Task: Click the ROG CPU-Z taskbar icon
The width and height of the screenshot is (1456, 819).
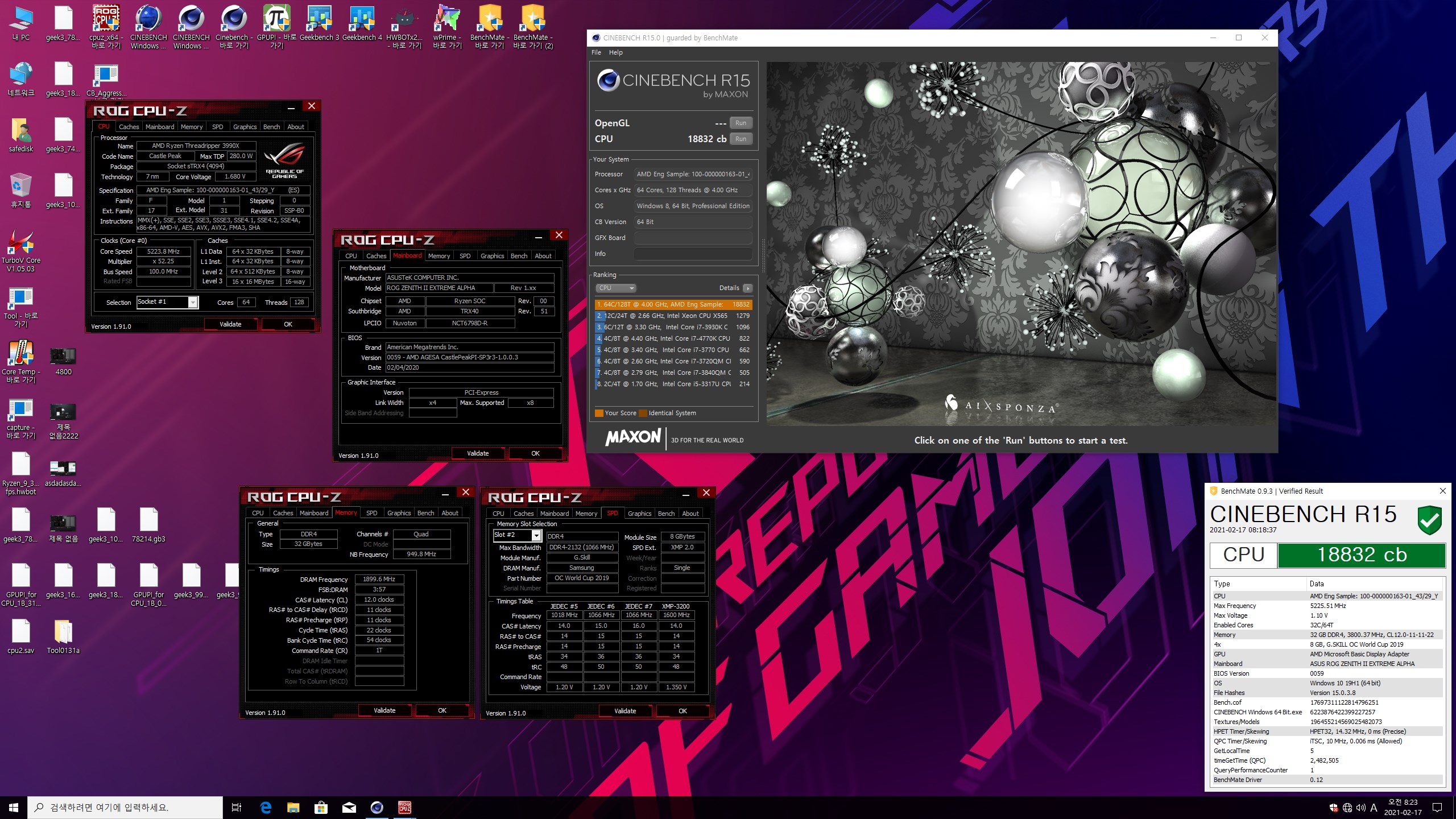Action: point(404,807)
